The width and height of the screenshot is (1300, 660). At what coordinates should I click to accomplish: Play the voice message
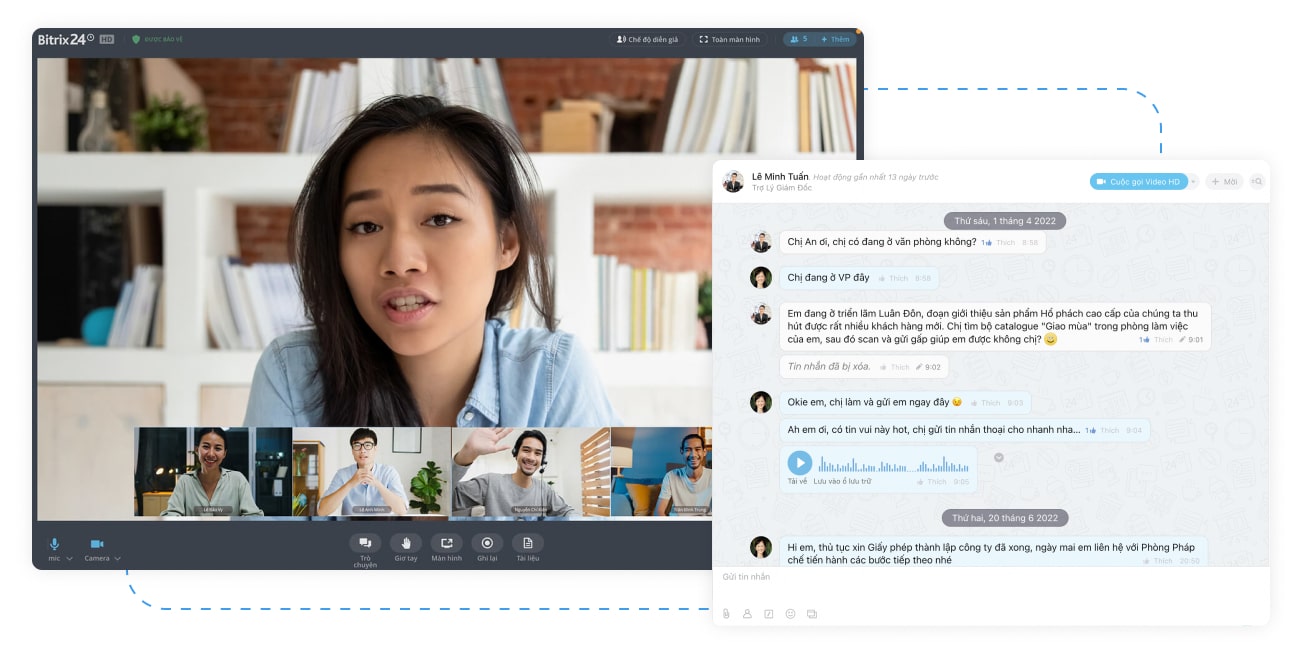pyautogui.click(x=799, y=463)
